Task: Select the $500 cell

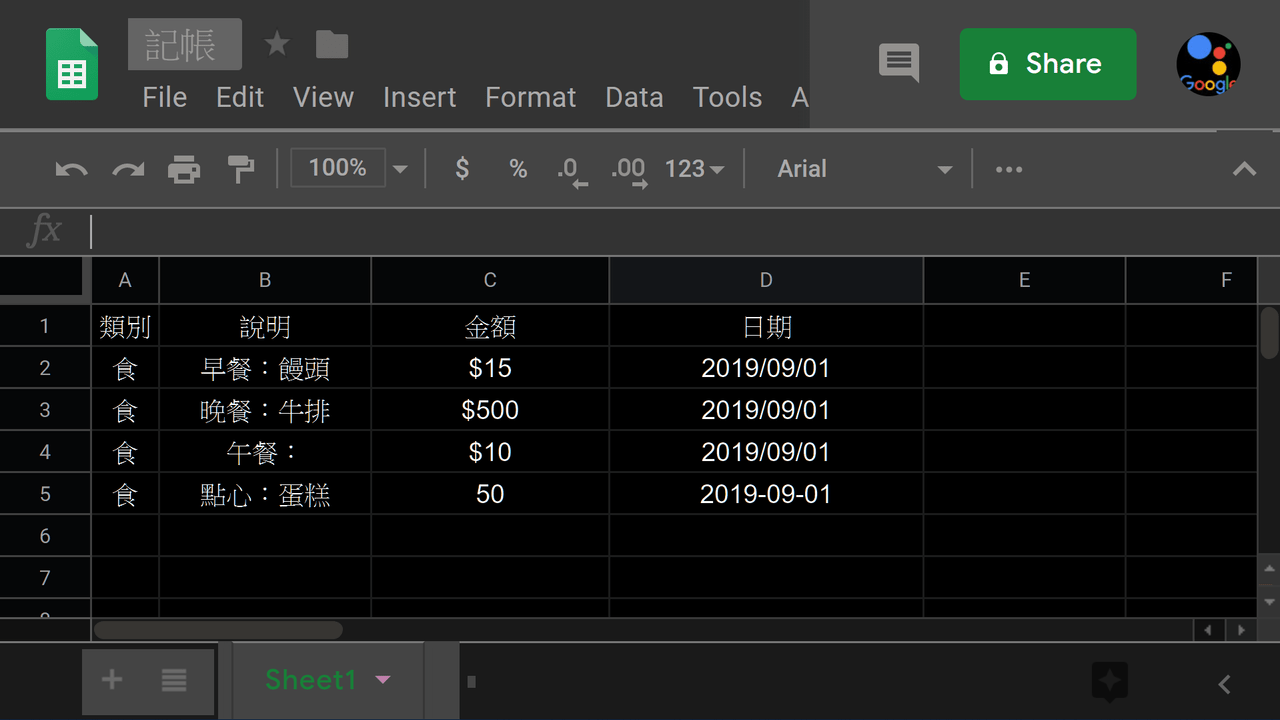Action: [x=490, y=410]
